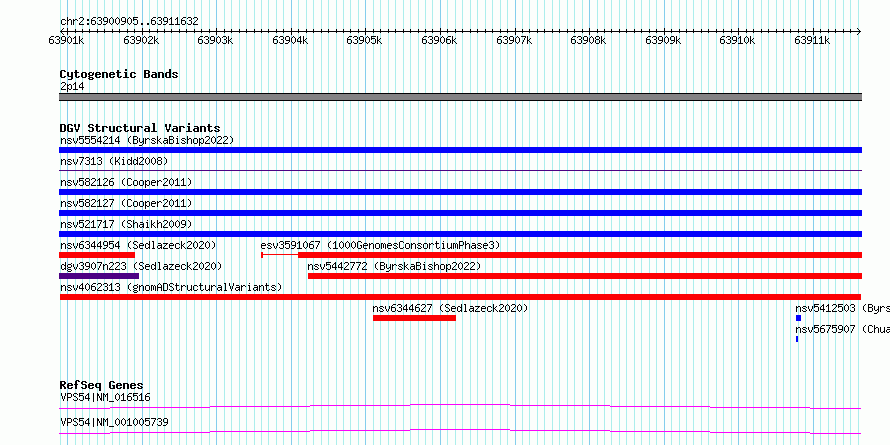The height and width of the screenshot is (445, 890).
Task: Click the ruler's left arrowhead
Action: [62, 31]
